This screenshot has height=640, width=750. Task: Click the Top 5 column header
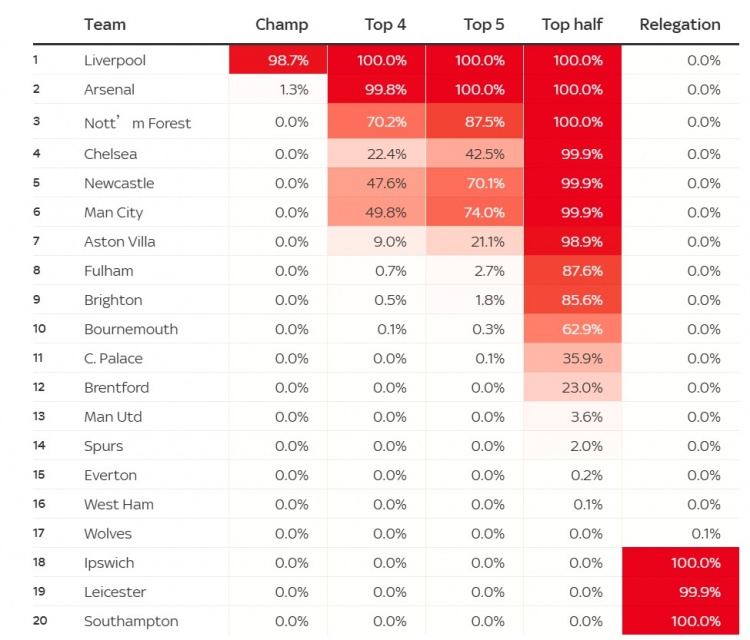484,24
